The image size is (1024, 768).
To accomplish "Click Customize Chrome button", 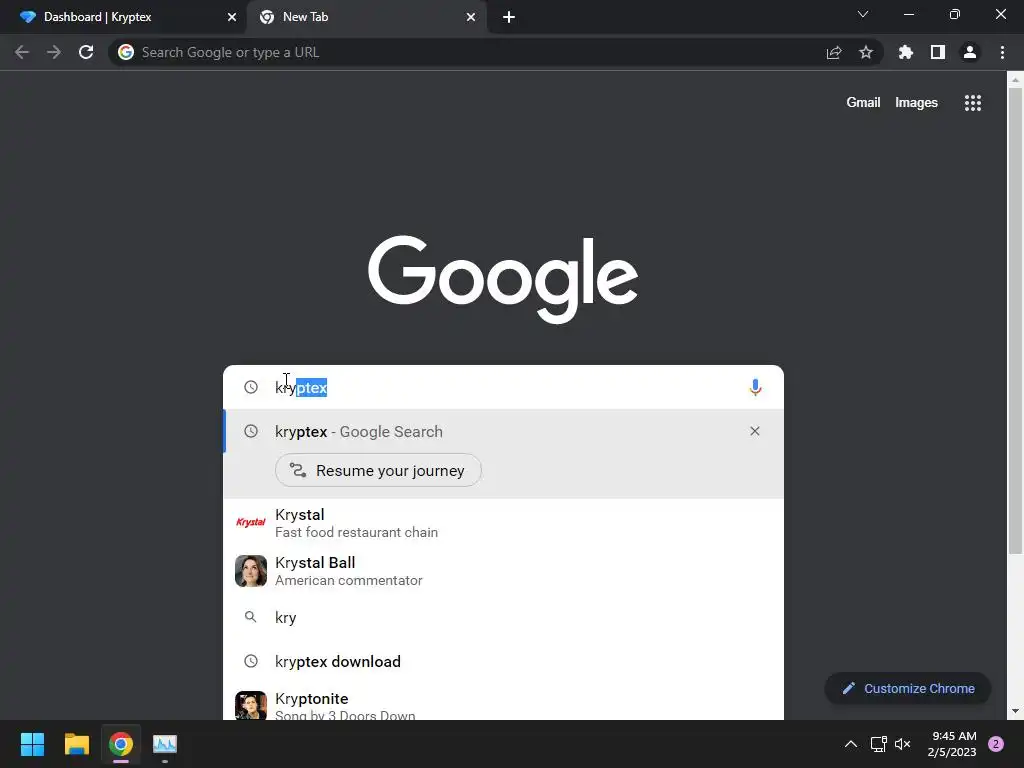I will coord(908,688).
